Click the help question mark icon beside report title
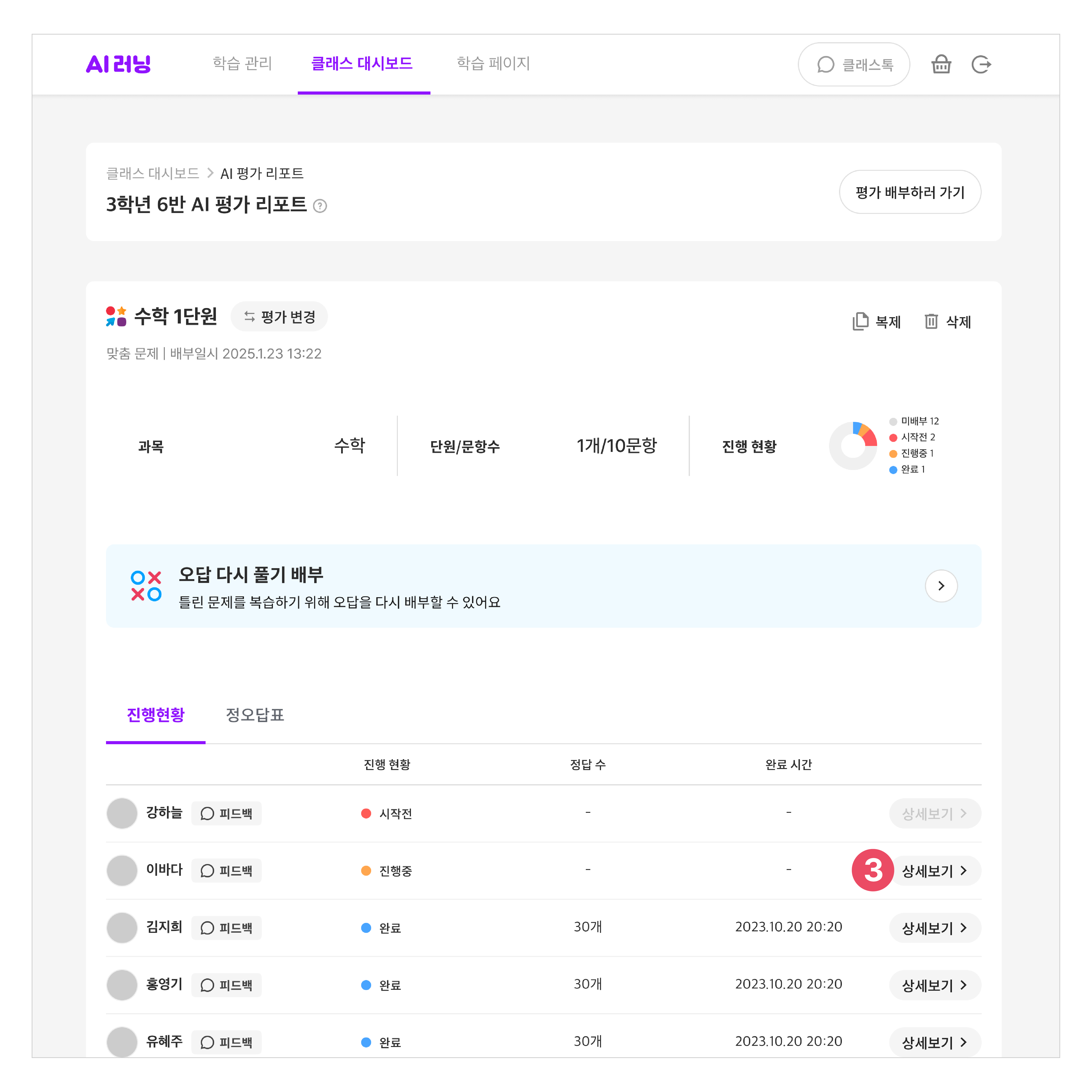The height and width of the screenshot is (1092, 1092). tap(320, 206)
